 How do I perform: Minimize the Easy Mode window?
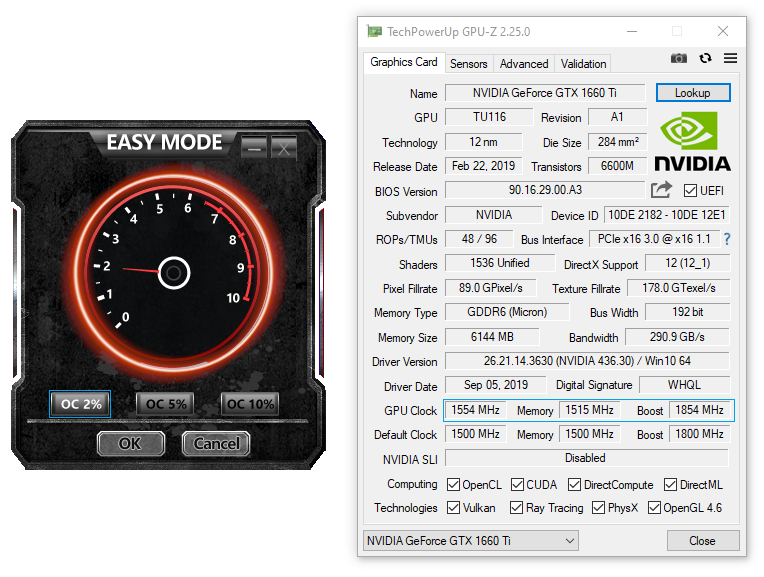254,147
